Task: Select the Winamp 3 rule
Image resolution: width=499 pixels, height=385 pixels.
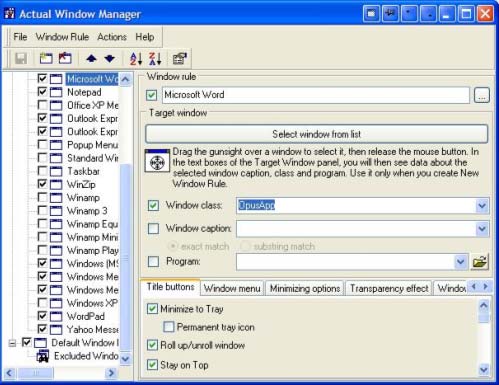Action: pos(87,211)
